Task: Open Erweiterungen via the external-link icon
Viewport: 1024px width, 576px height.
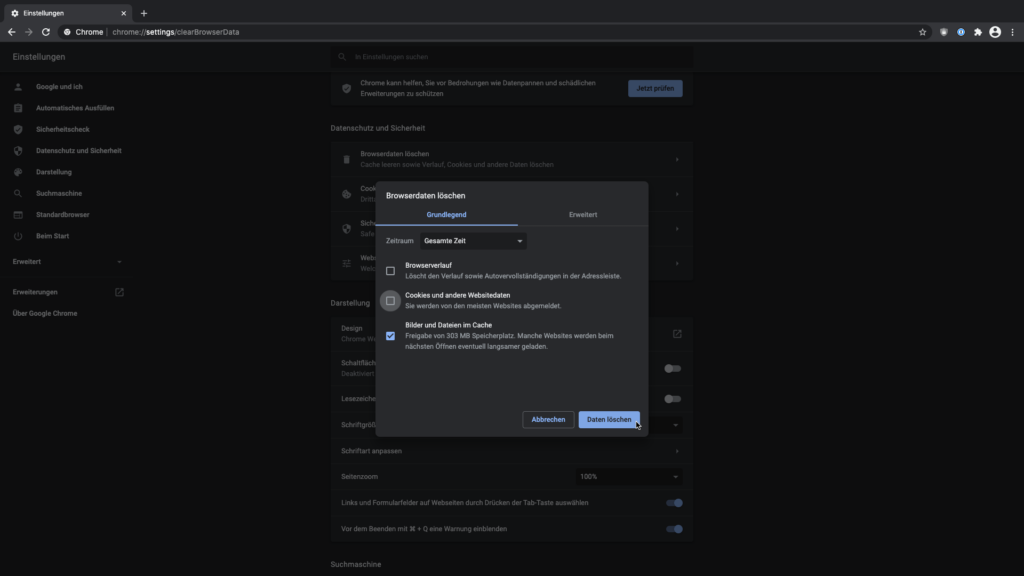Action: [x=119, y=291]
